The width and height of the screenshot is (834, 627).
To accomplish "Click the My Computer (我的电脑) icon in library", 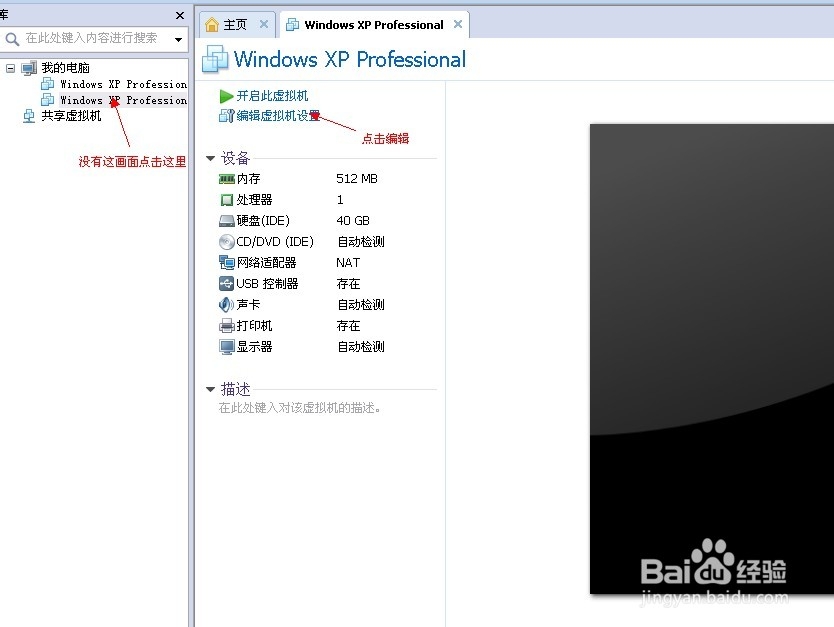I will (x=29, y=68).
